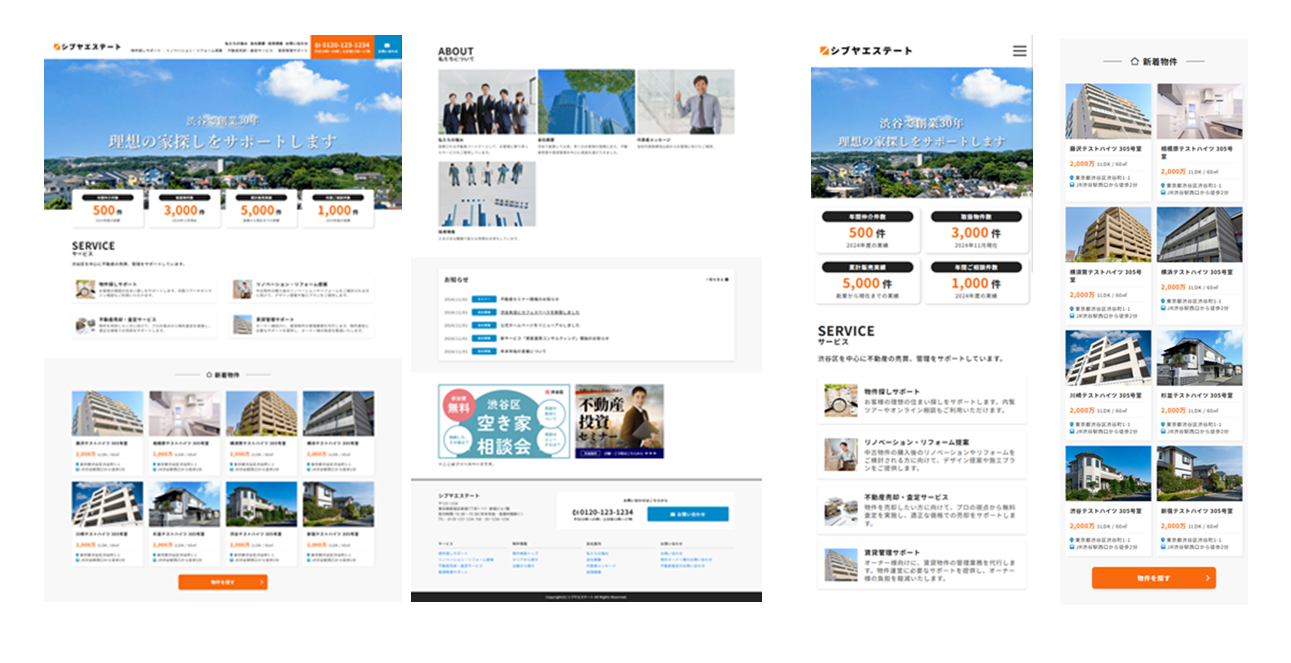Click the 不動産売却・査定サービス card in mobile view
The width and height of the screenshot is (1291, 663).
click(x=922, y=509)
